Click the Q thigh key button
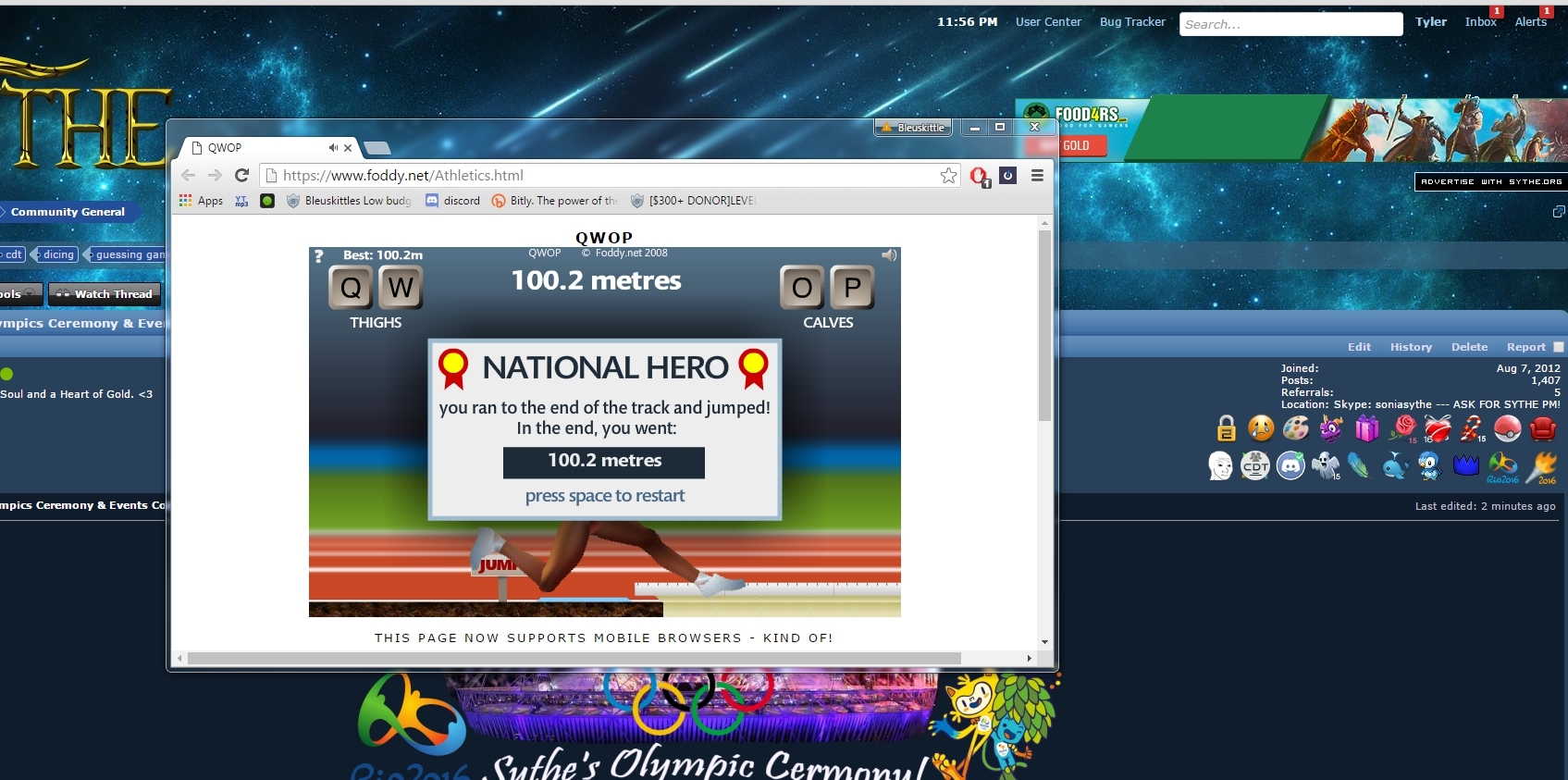This screenshot has width=1568, height=780. pos(351,288)
